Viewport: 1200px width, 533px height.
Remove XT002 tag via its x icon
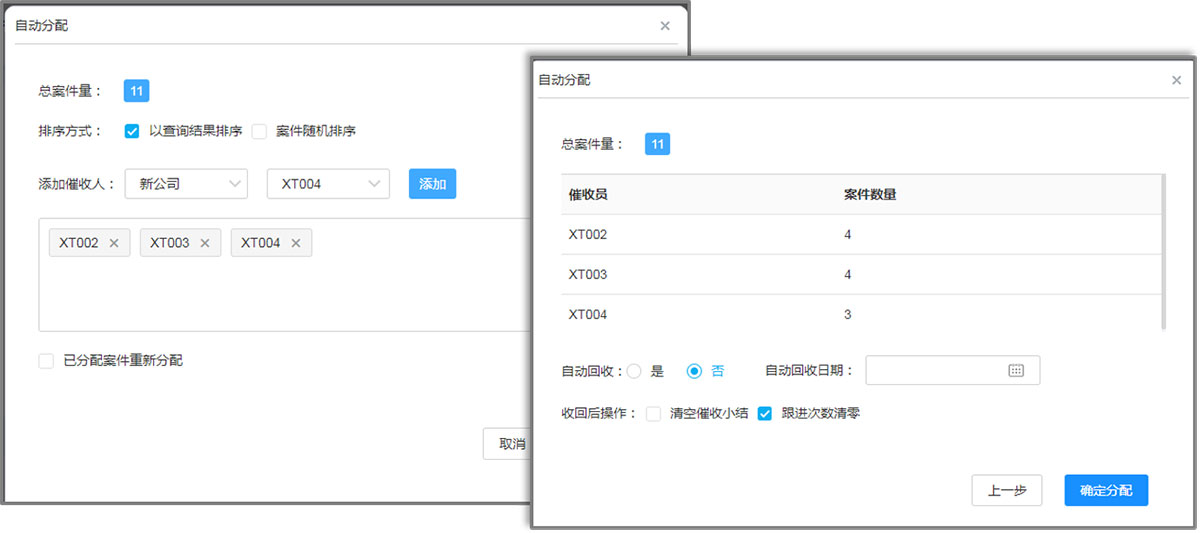tap(114, 243)
